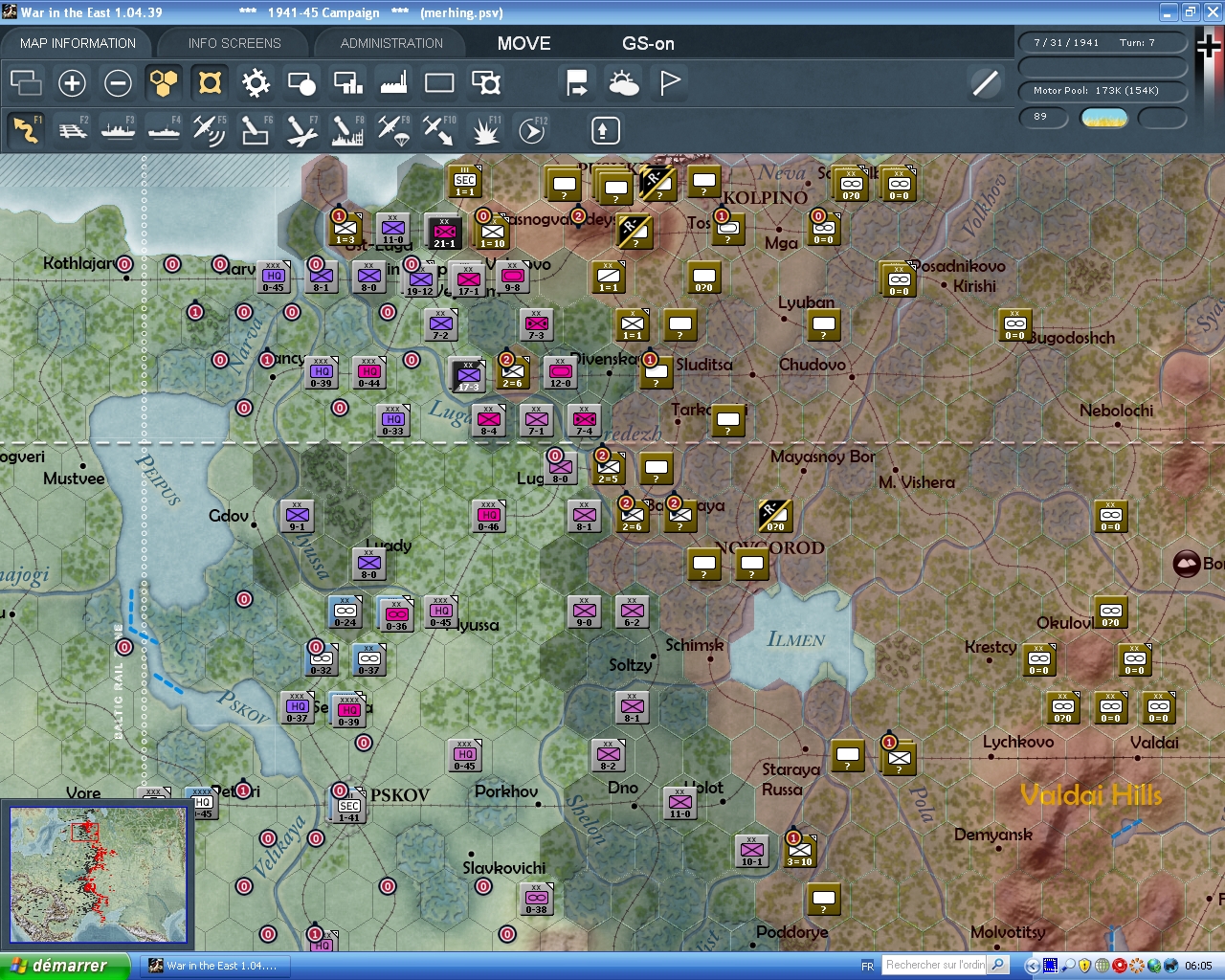Screen dimensions: 1225x980
Task: Toggle the highlighted square-with-circle icon beside the hex grid
Action: coord(210,83)
